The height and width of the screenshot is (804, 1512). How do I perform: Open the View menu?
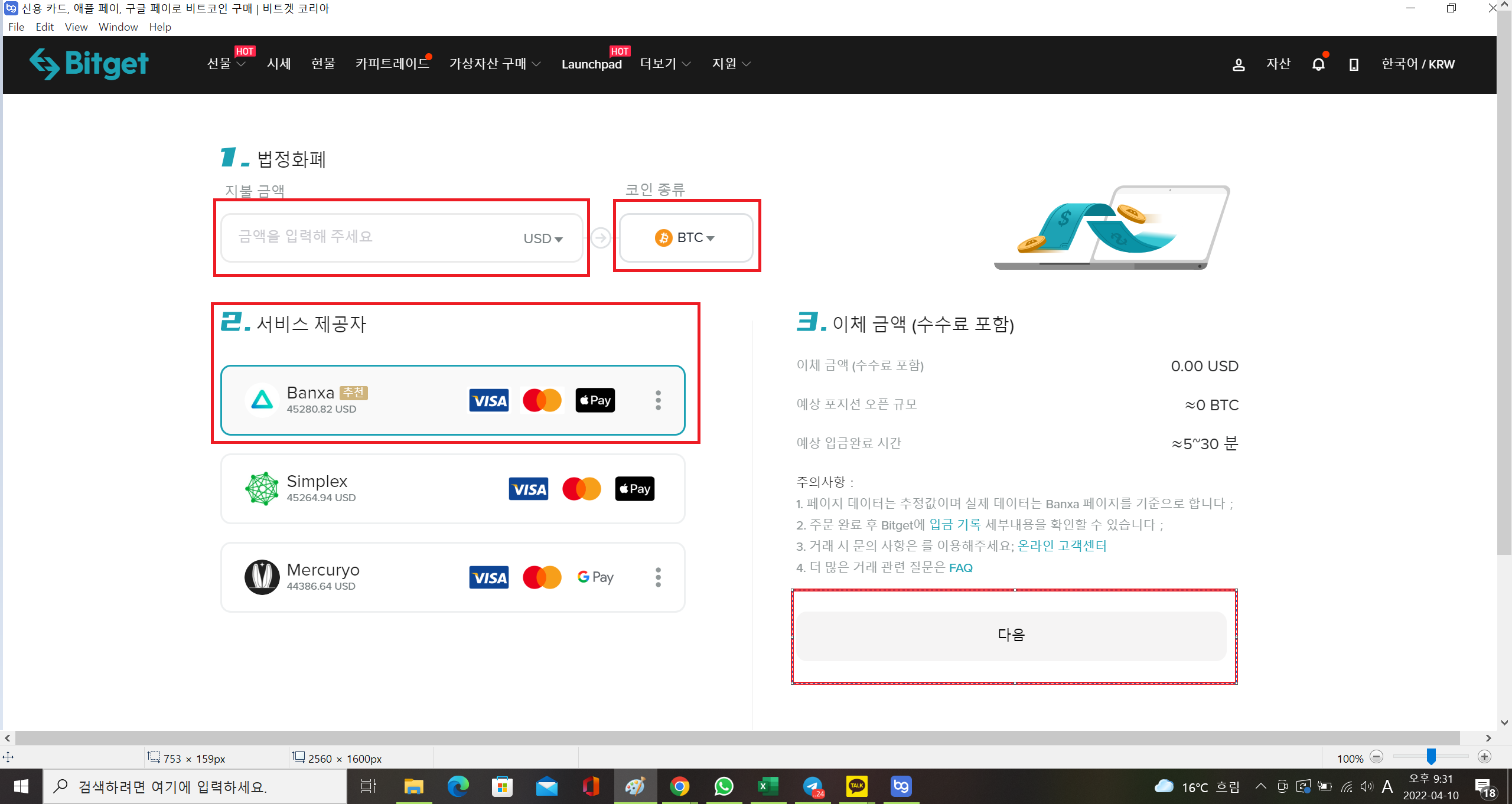coord(76,27)
